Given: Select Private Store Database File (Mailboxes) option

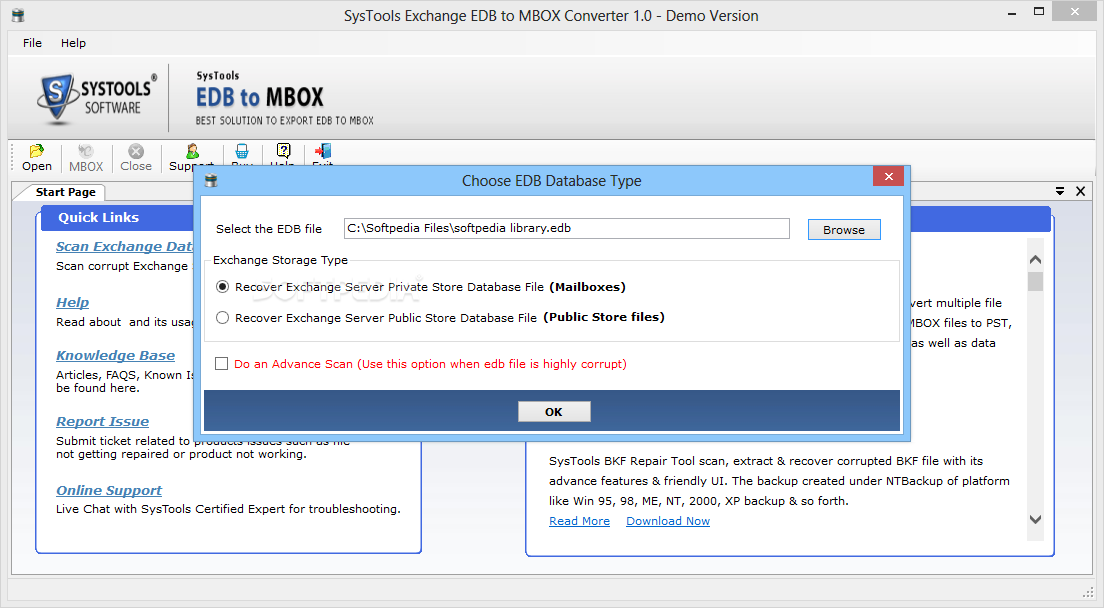Looking at the screenshot, I should [x=222, y=286].
